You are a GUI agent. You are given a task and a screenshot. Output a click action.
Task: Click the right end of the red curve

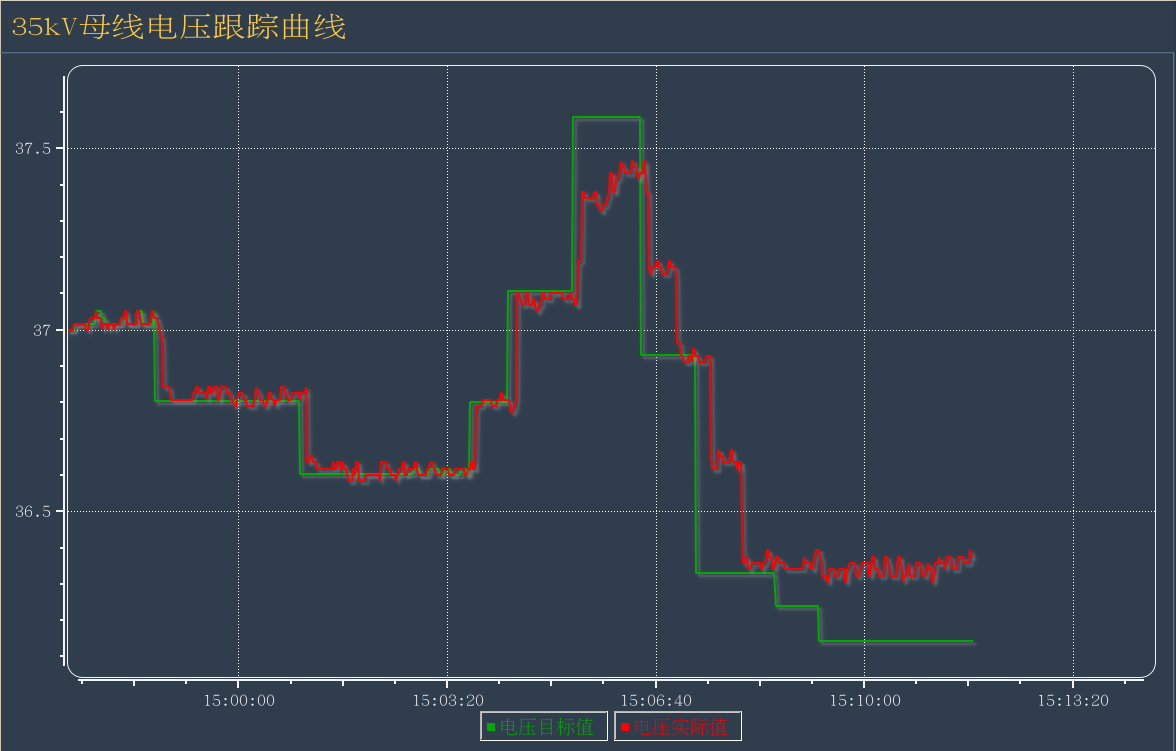coord(972,555)
